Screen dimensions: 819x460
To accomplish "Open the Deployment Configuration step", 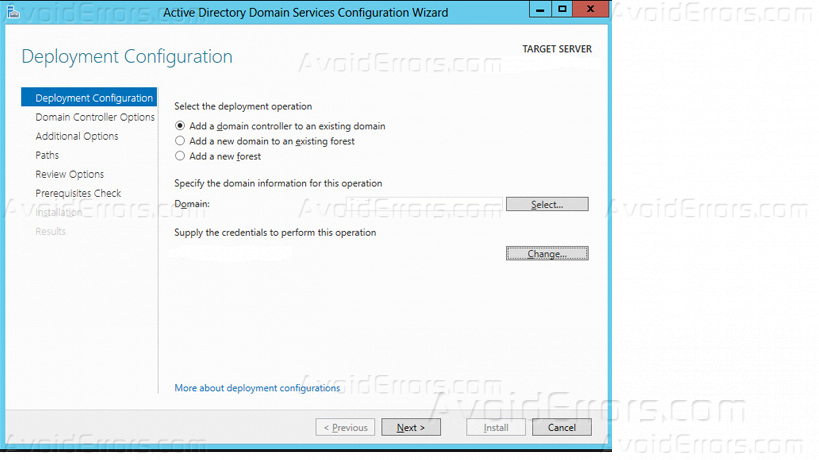I will click(x=93, y=98).
